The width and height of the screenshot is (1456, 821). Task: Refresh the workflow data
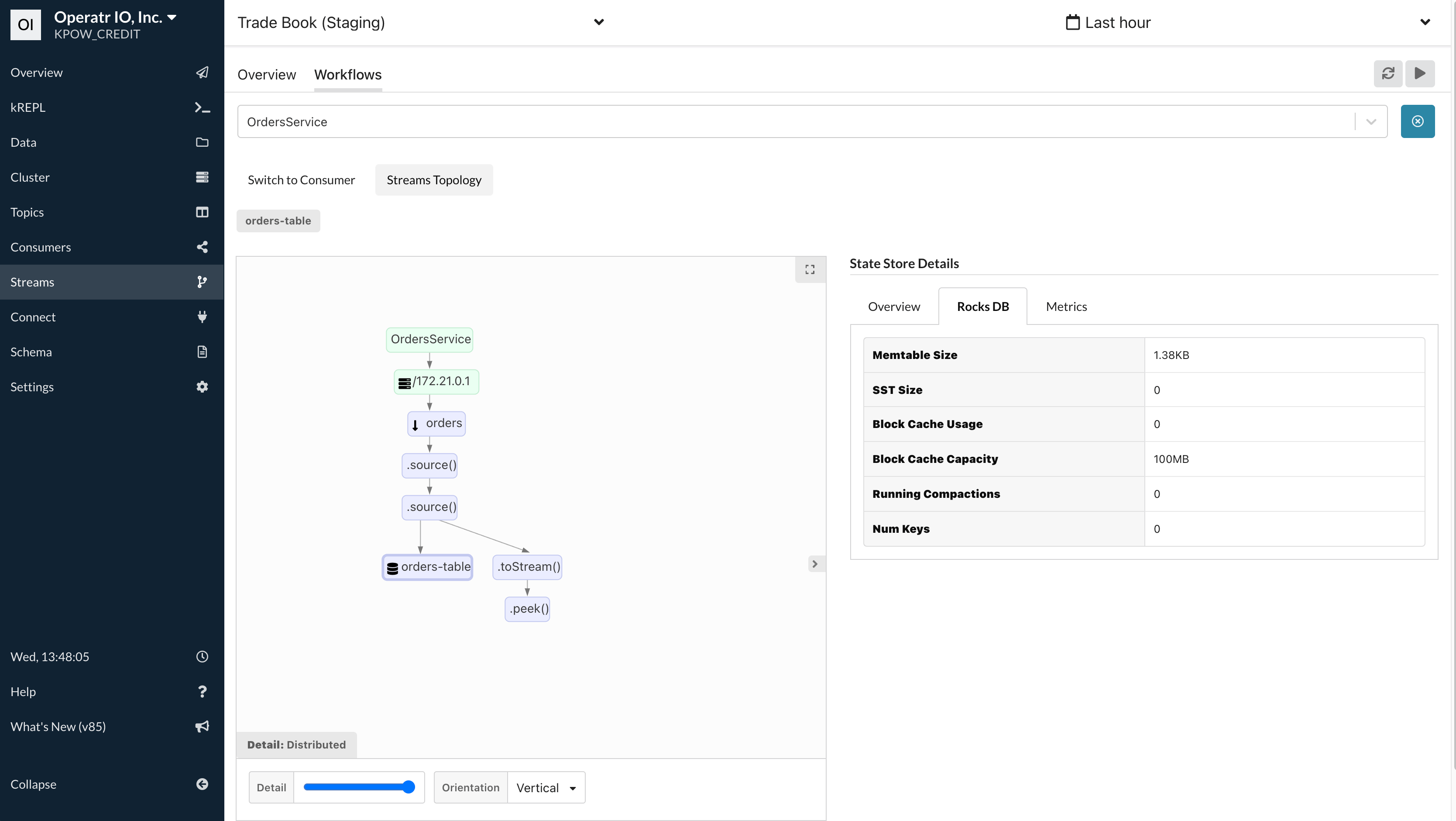point(1389,73)
